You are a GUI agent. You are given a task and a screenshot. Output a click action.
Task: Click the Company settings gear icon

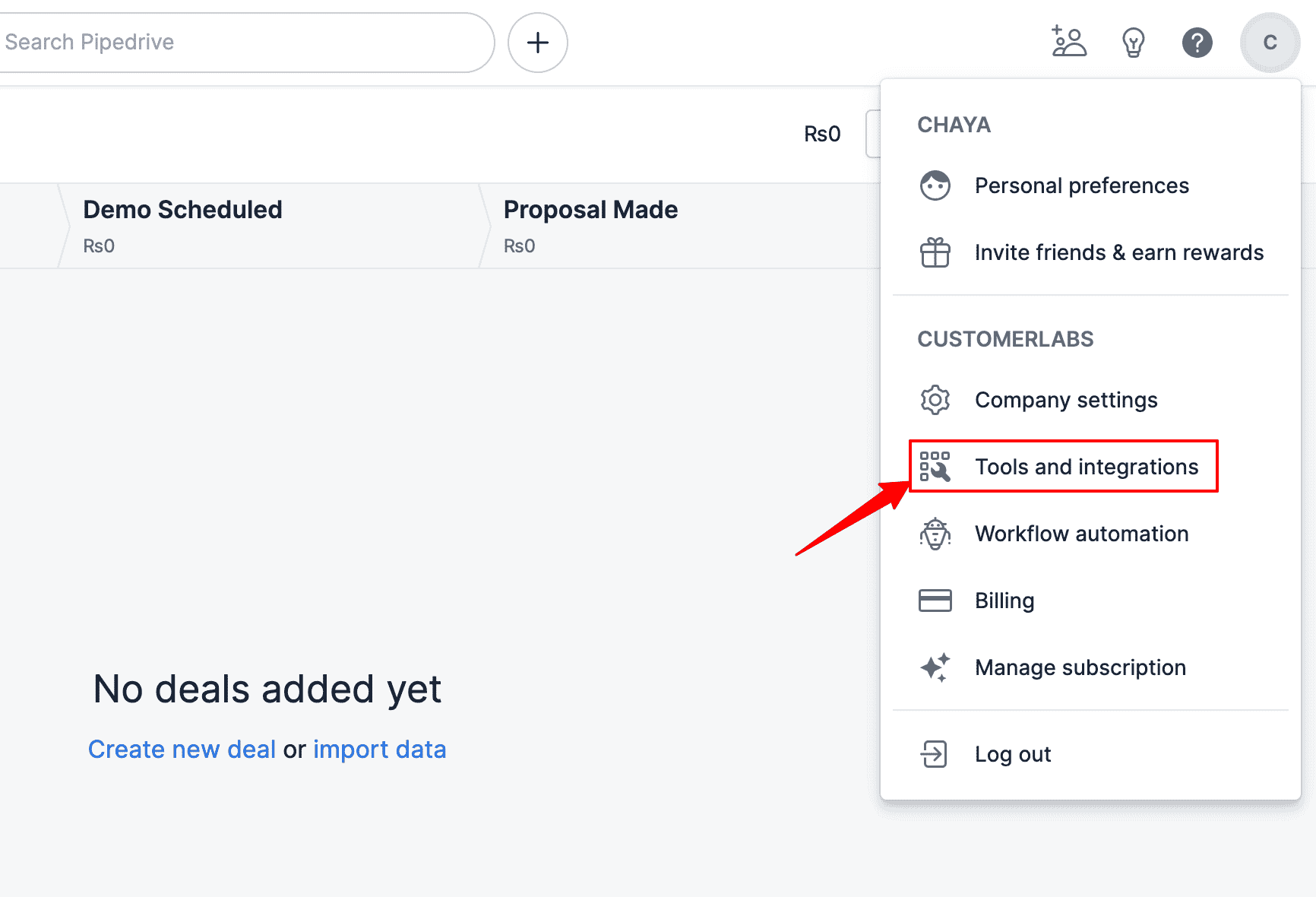(935, 399)
